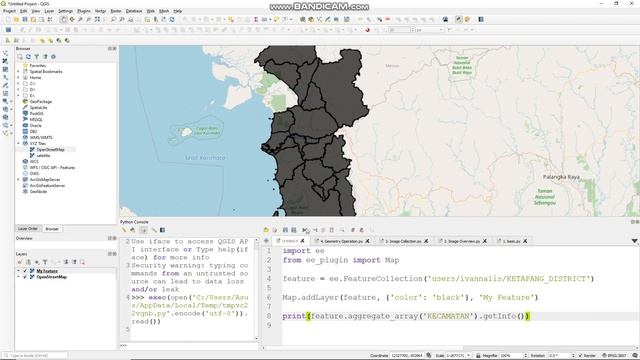This screenshot has width=640, height=360.
Task: Open the Project menu
Action: tap(9, 11)
